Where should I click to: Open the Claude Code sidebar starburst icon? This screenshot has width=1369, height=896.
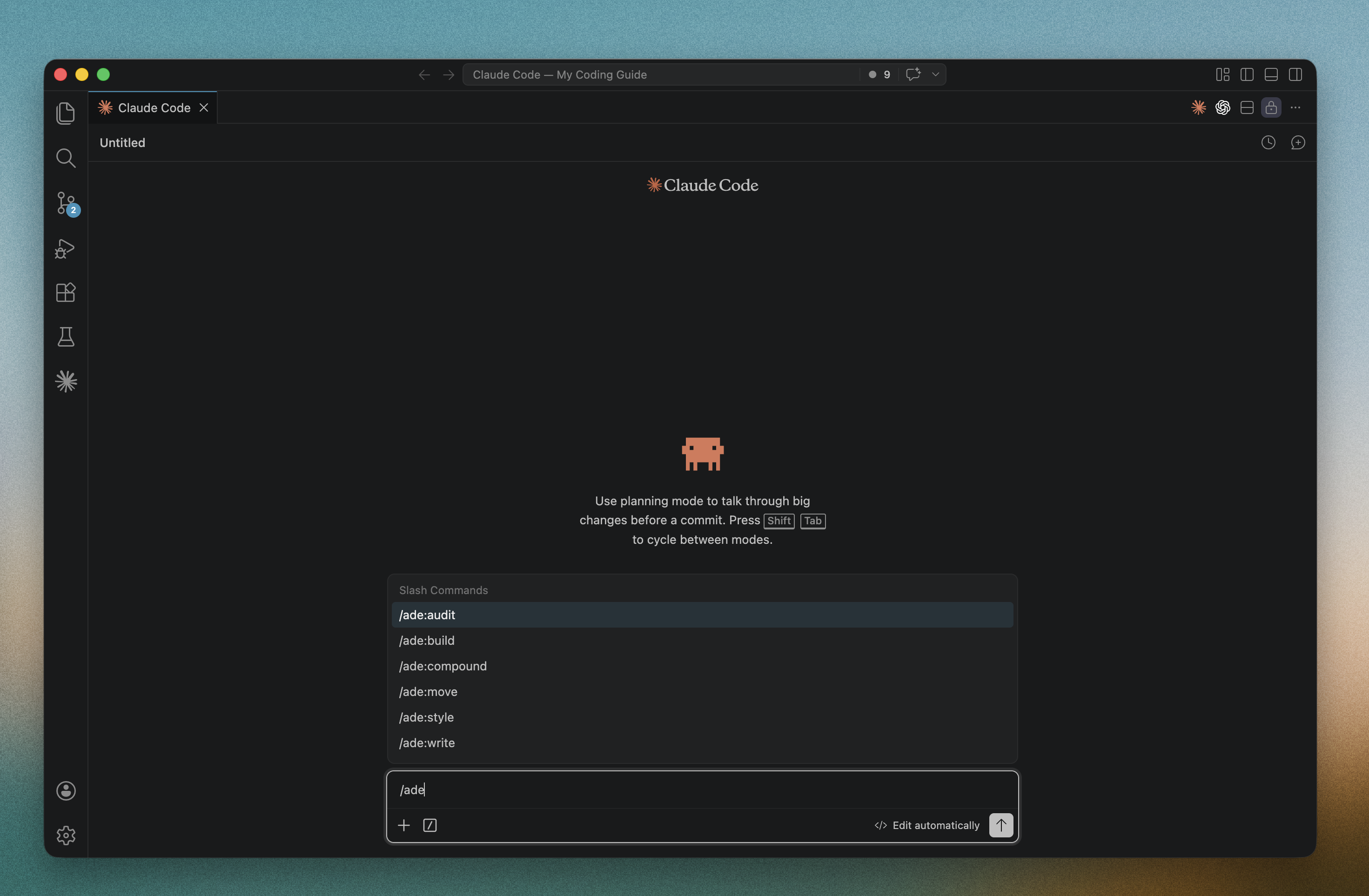[66, 381]
